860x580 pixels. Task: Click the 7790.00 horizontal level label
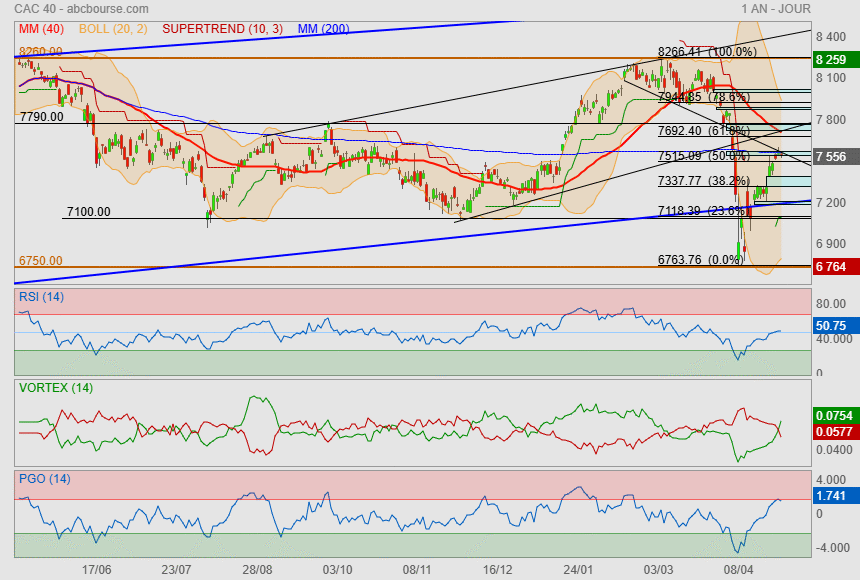pos(42,116)
